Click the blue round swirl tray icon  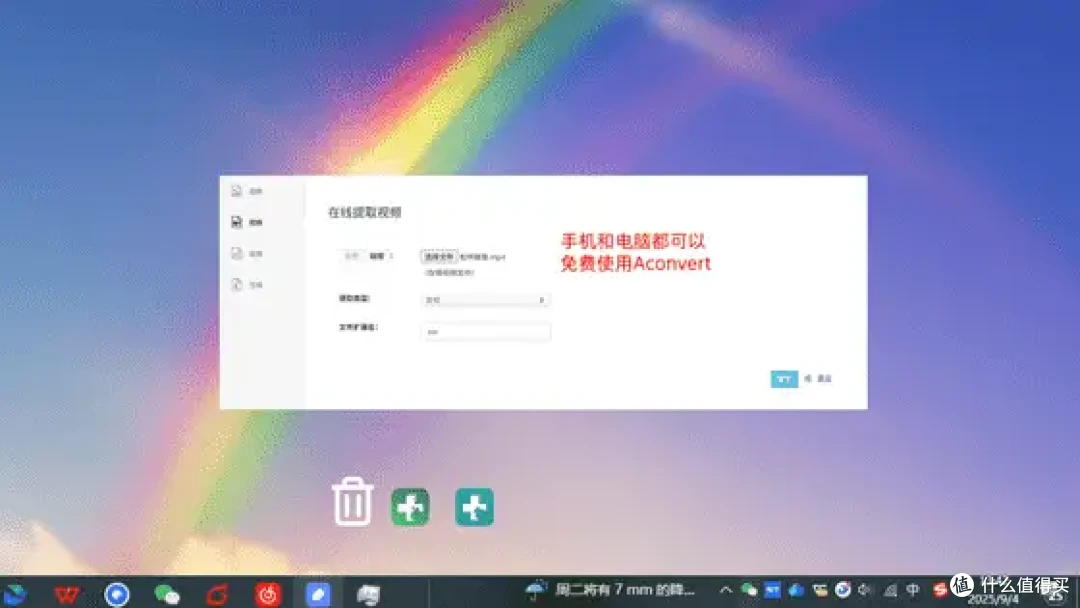(842, 590)
